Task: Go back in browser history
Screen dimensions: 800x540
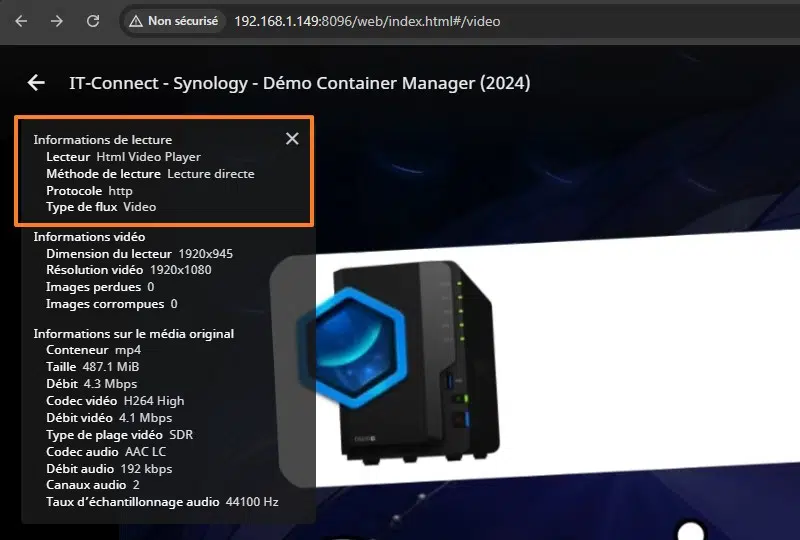Action: coord(21,21)
